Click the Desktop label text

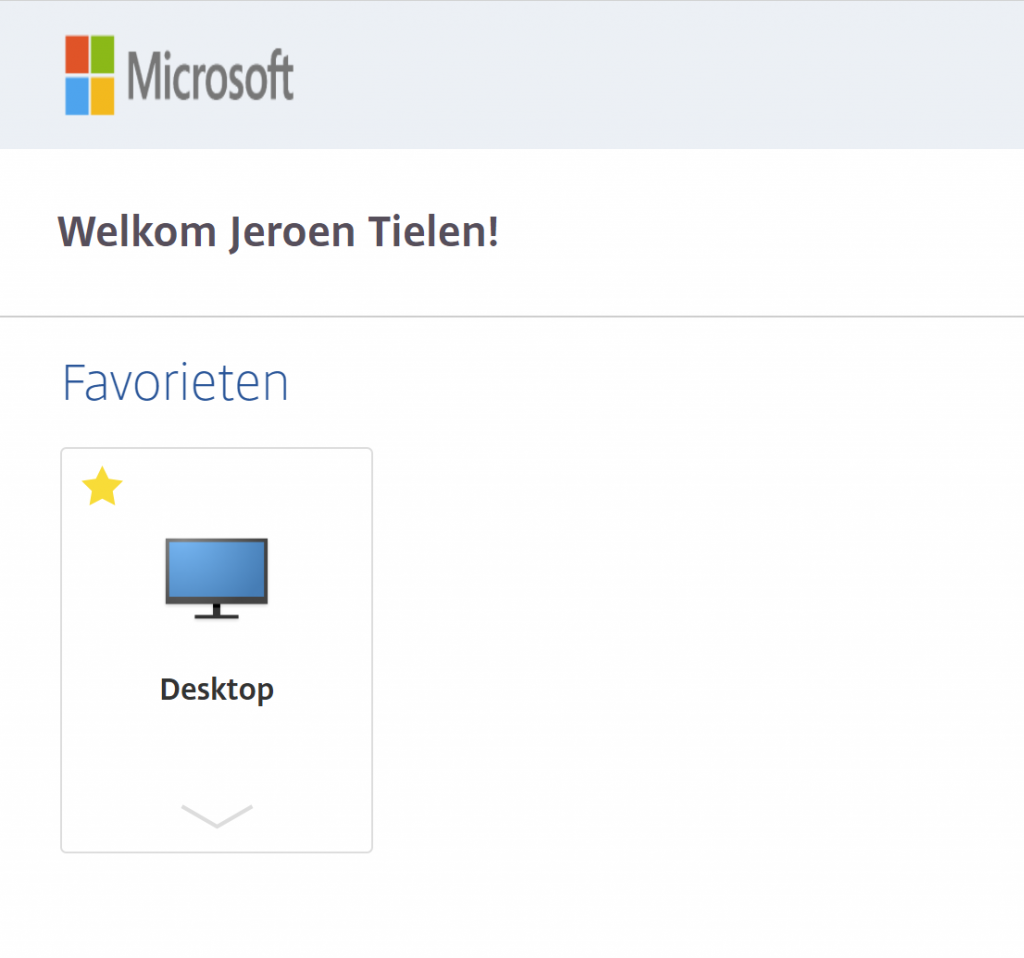coord(217,690)
